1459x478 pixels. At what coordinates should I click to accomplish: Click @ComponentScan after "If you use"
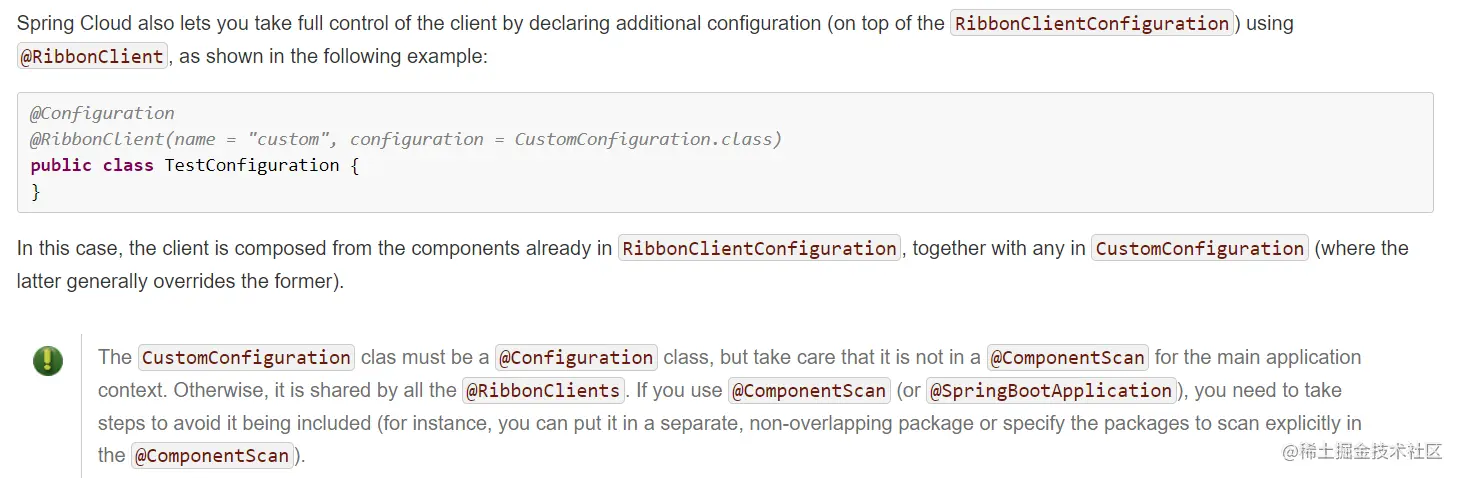coord(809,391)
